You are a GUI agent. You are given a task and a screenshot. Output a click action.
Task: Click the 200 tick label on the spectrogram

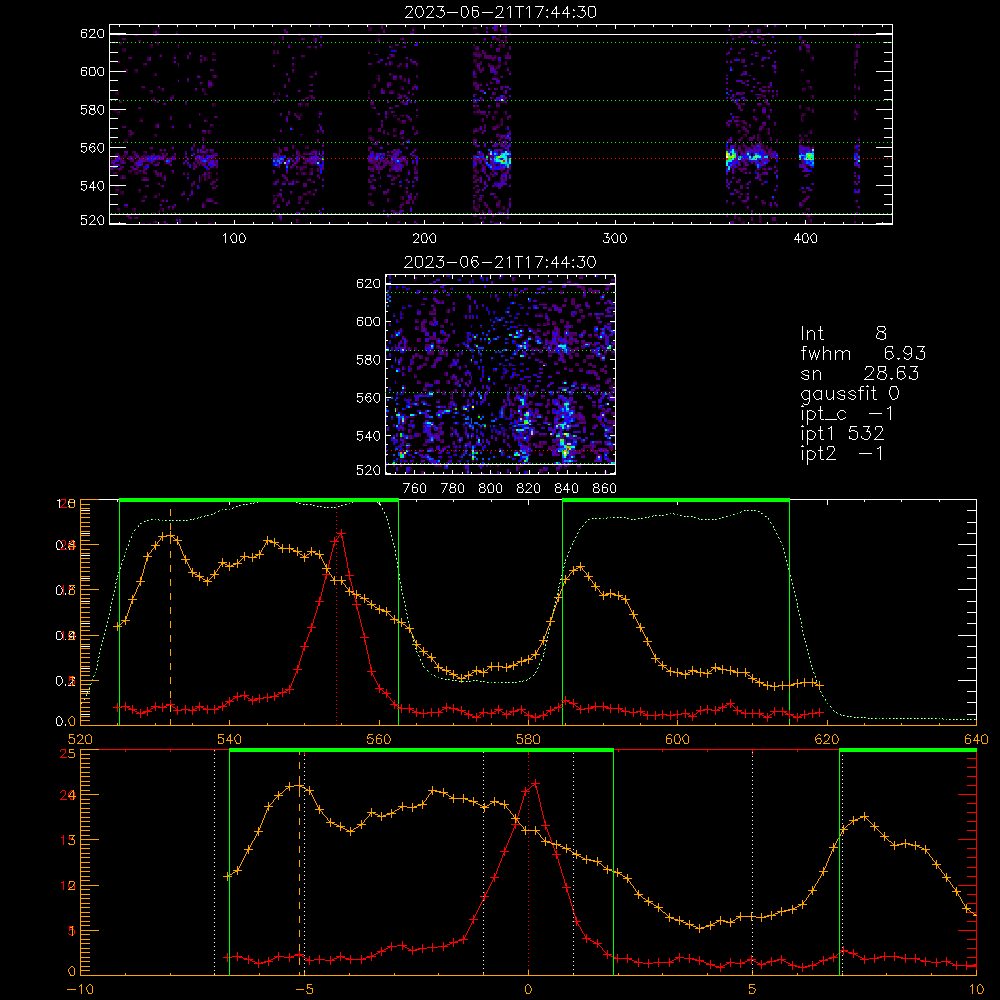point(425,239)
